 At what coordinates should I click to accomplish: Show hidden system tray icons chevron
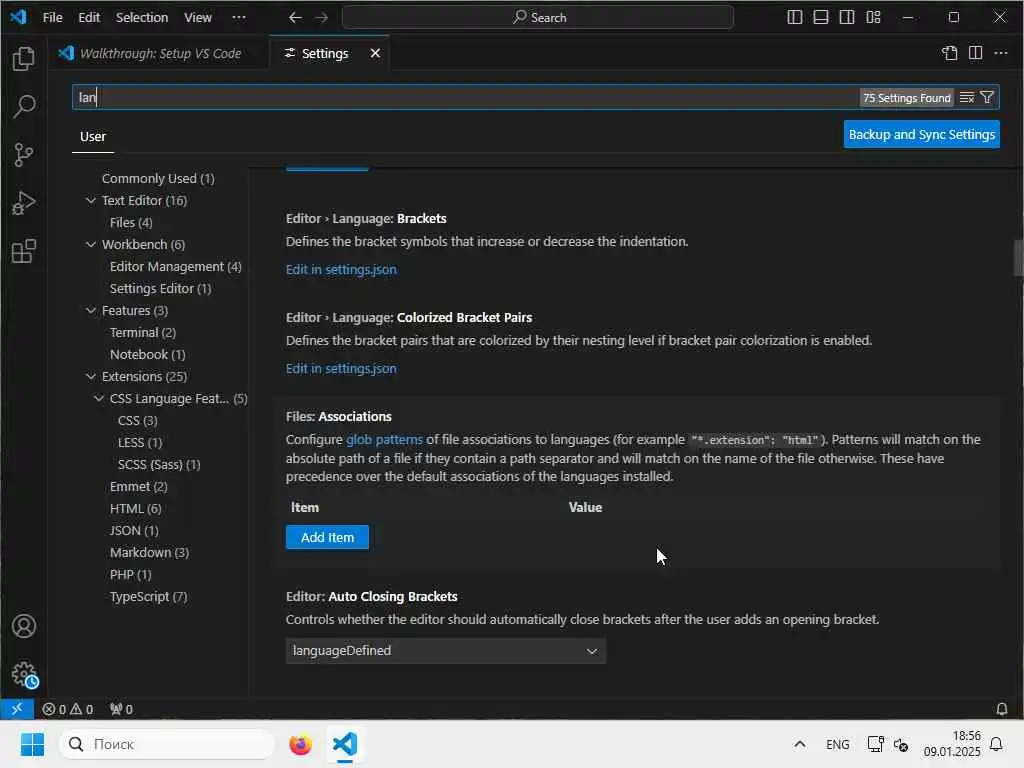click(799, 744)
